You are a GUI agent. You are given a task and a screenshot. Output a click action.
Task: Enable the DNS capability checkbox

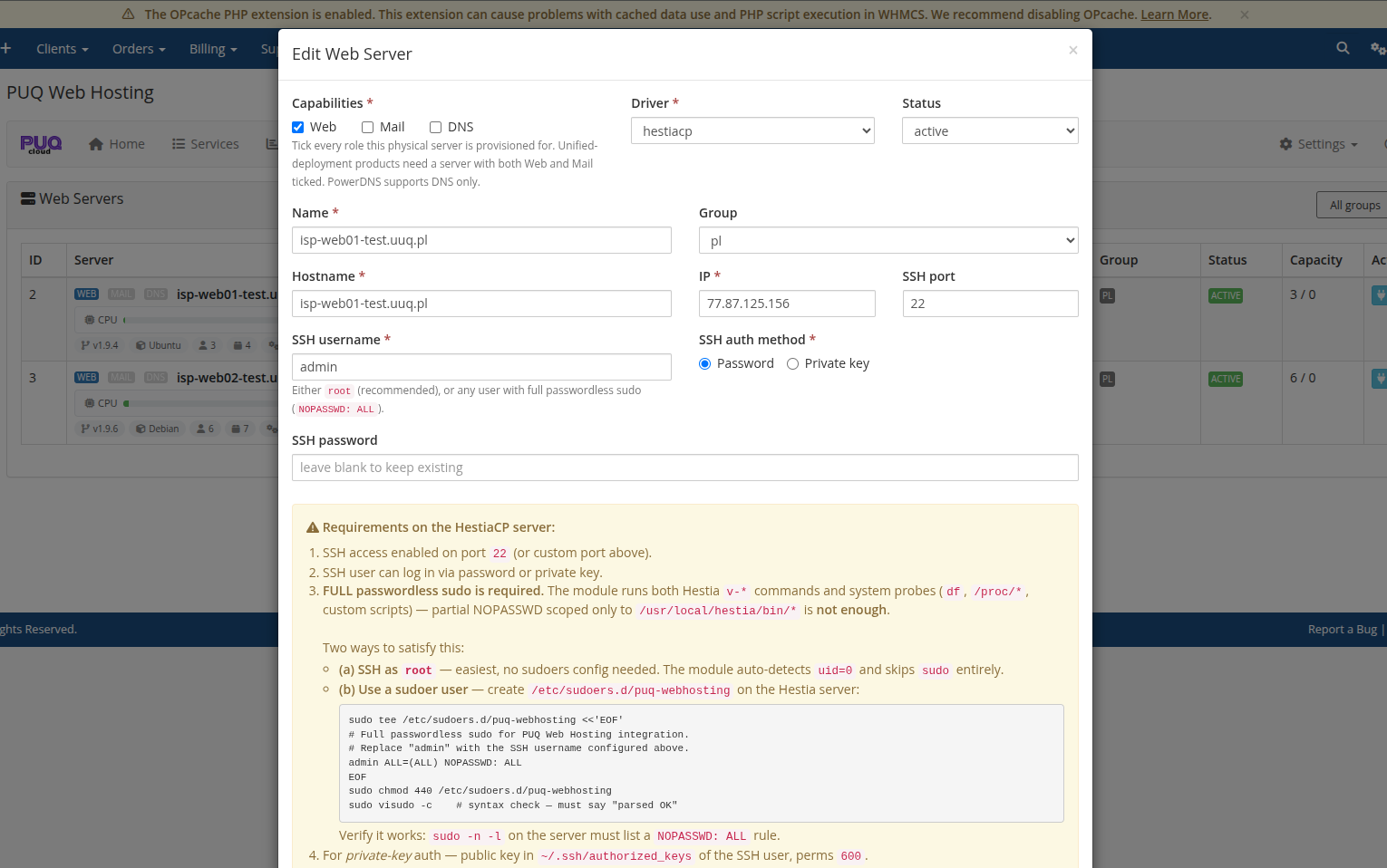coord(435,128)
